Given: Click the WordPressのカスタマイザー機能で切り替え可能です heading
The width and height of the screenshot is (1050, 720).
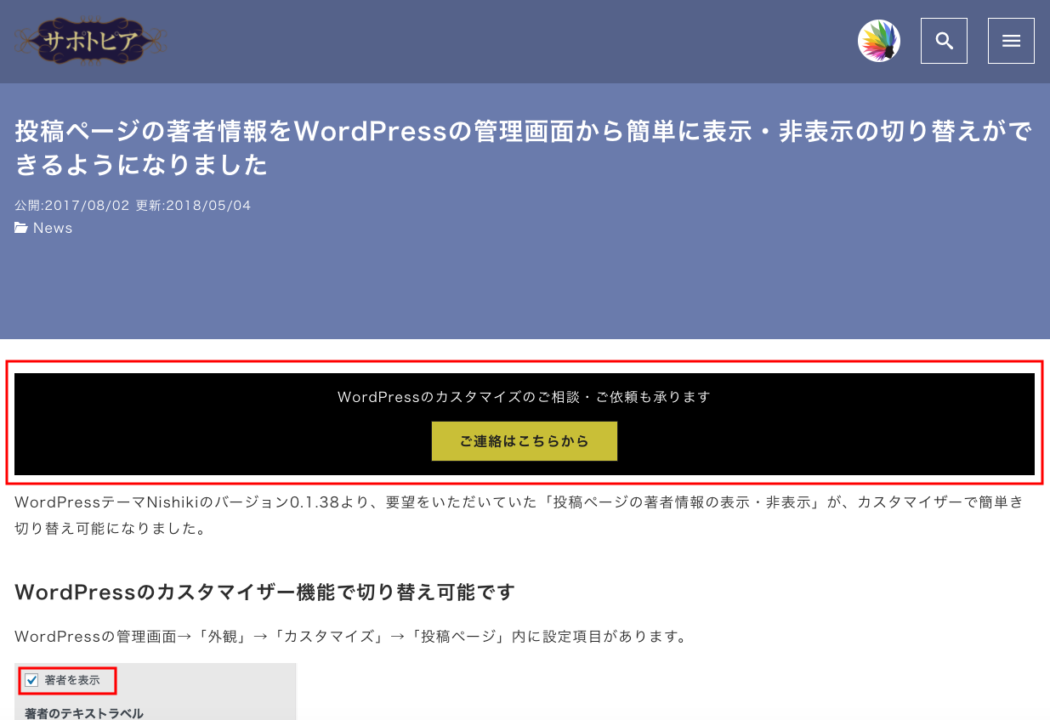Looking at the screenshot, I should coord(265,592).
